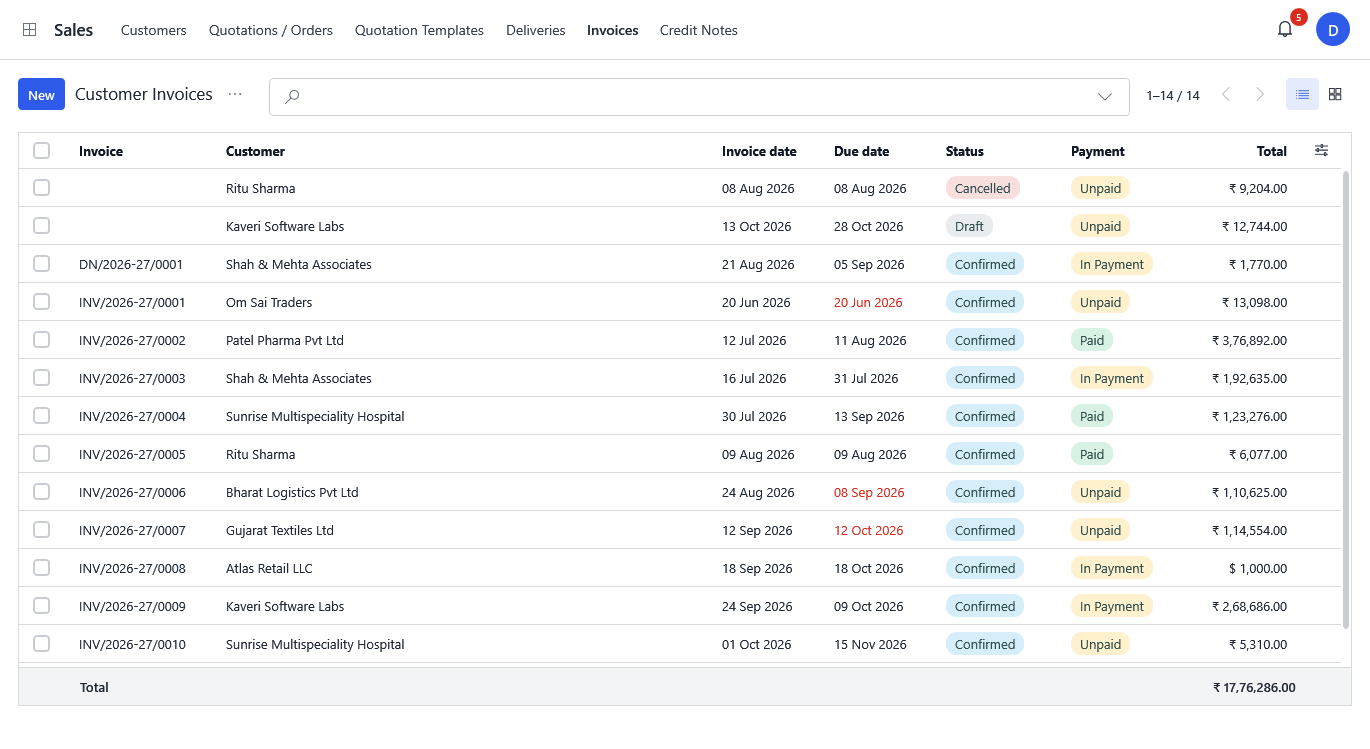Click the 1–14 / 14 pager counter
The image size is (1370, 749).
[x=1173, y=96]
